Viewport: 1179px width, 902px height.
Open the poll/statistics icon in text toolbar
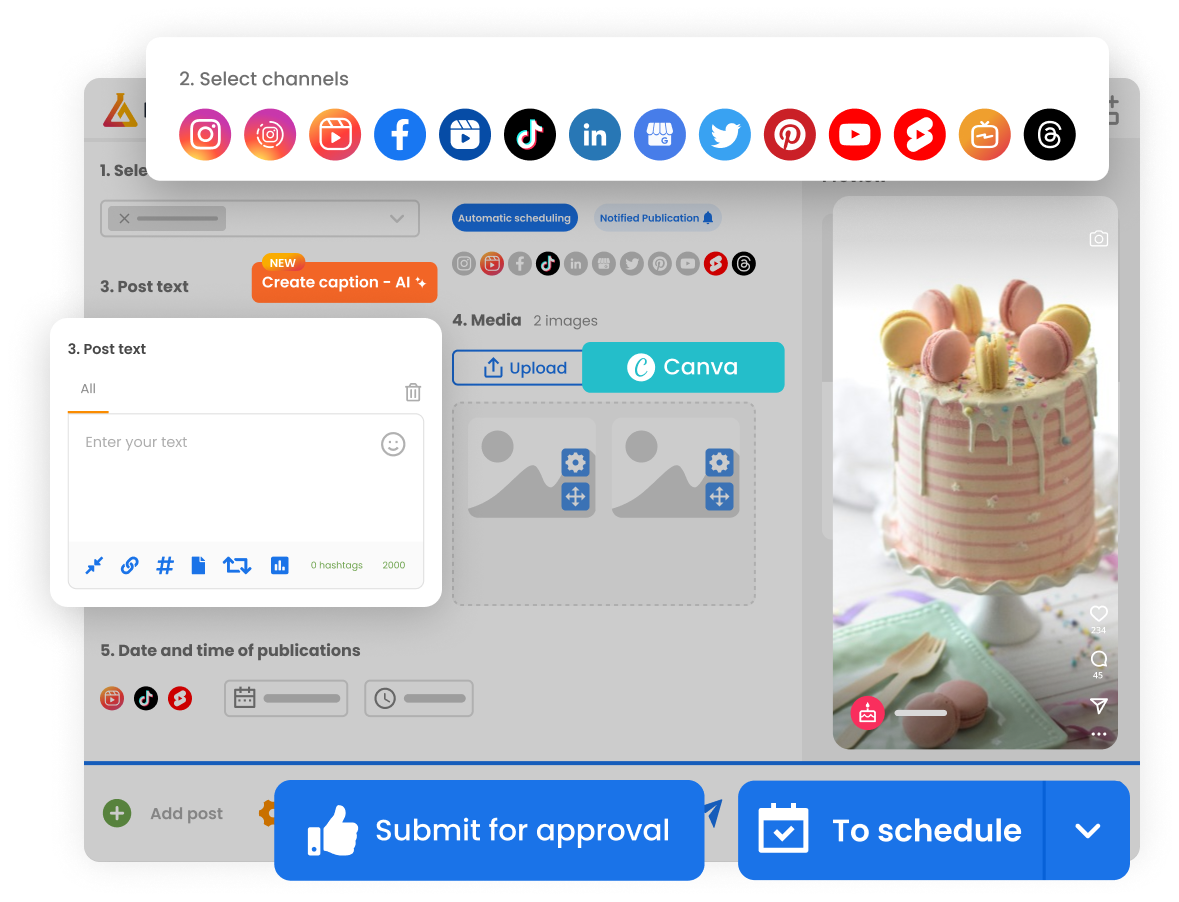pos(279,565)
